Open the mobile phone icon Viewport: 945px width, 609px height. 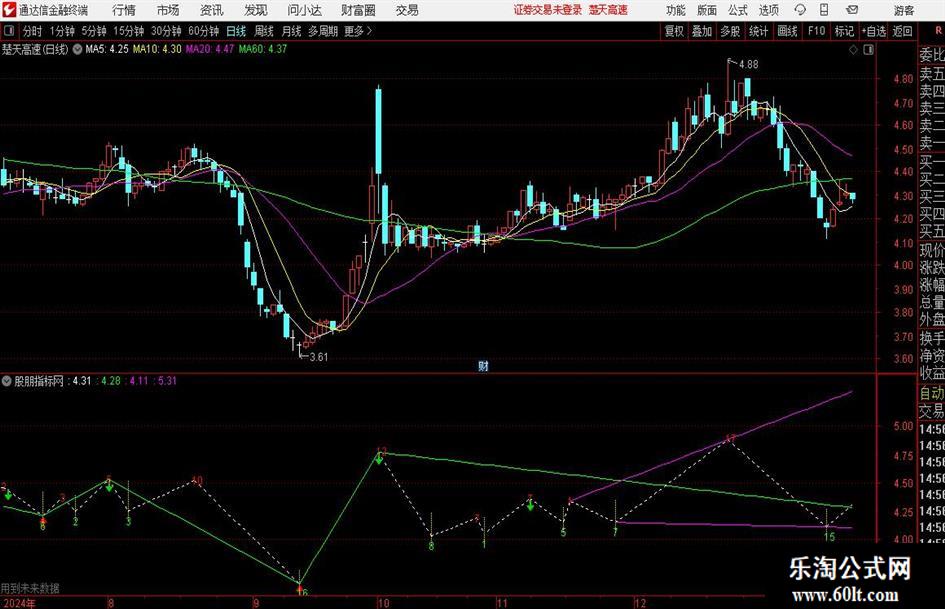pyautogui.click(x=824, y=10)
